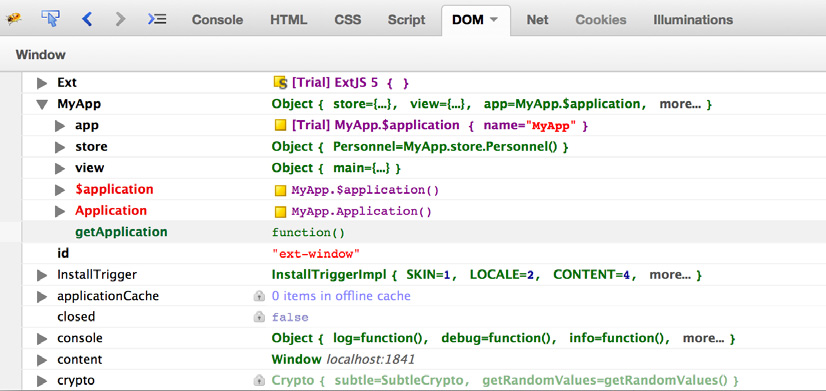This screenshot has height=391, width=826.
Task: Click yellow square icon beside MyApp.Application()
Action: click(x=280, y=212)
